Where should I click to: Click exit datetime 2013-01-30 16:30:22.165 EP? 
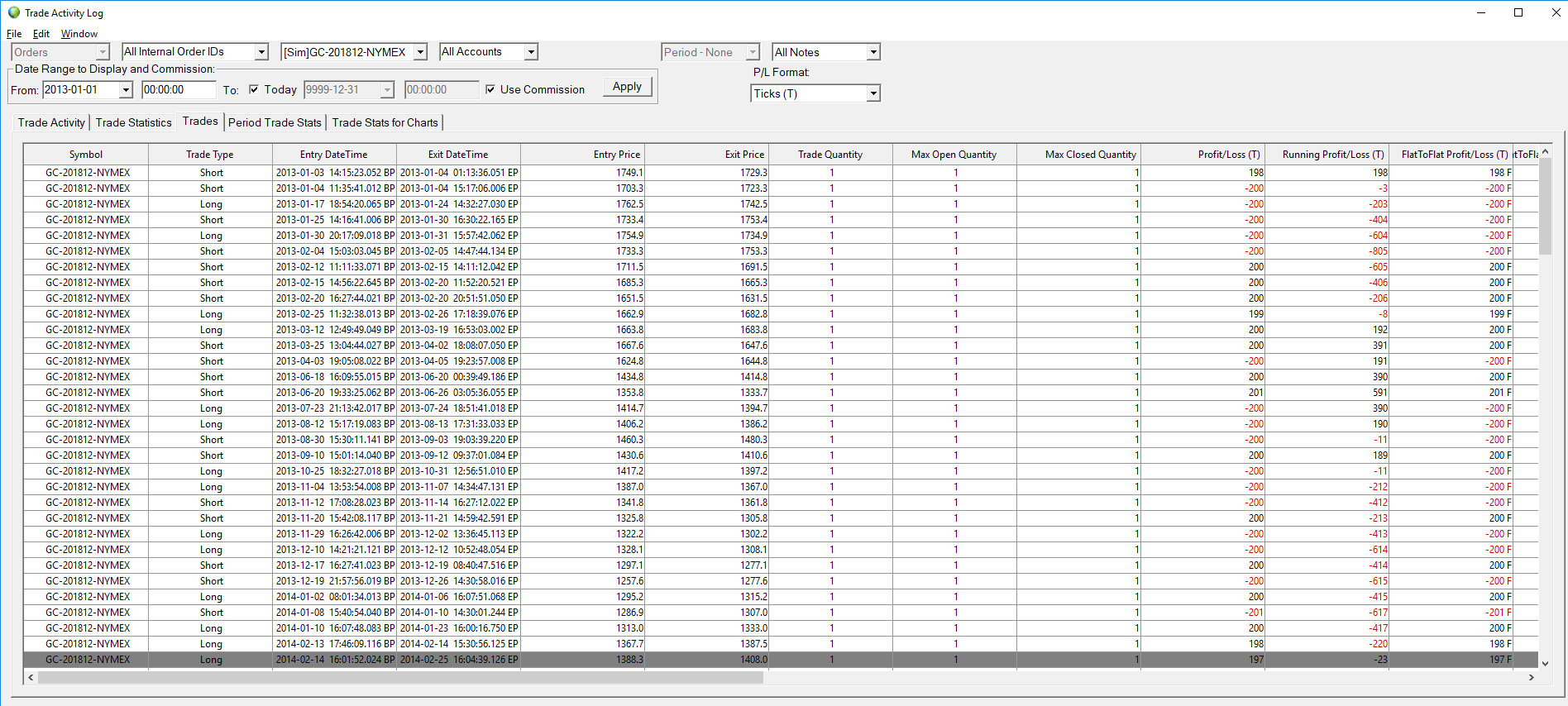coord(458,220)
